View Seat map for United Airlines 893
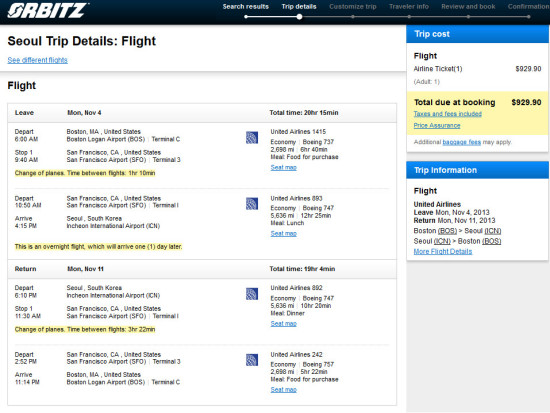The height and width of the screenshot is (413, 550). pos(283,233)
